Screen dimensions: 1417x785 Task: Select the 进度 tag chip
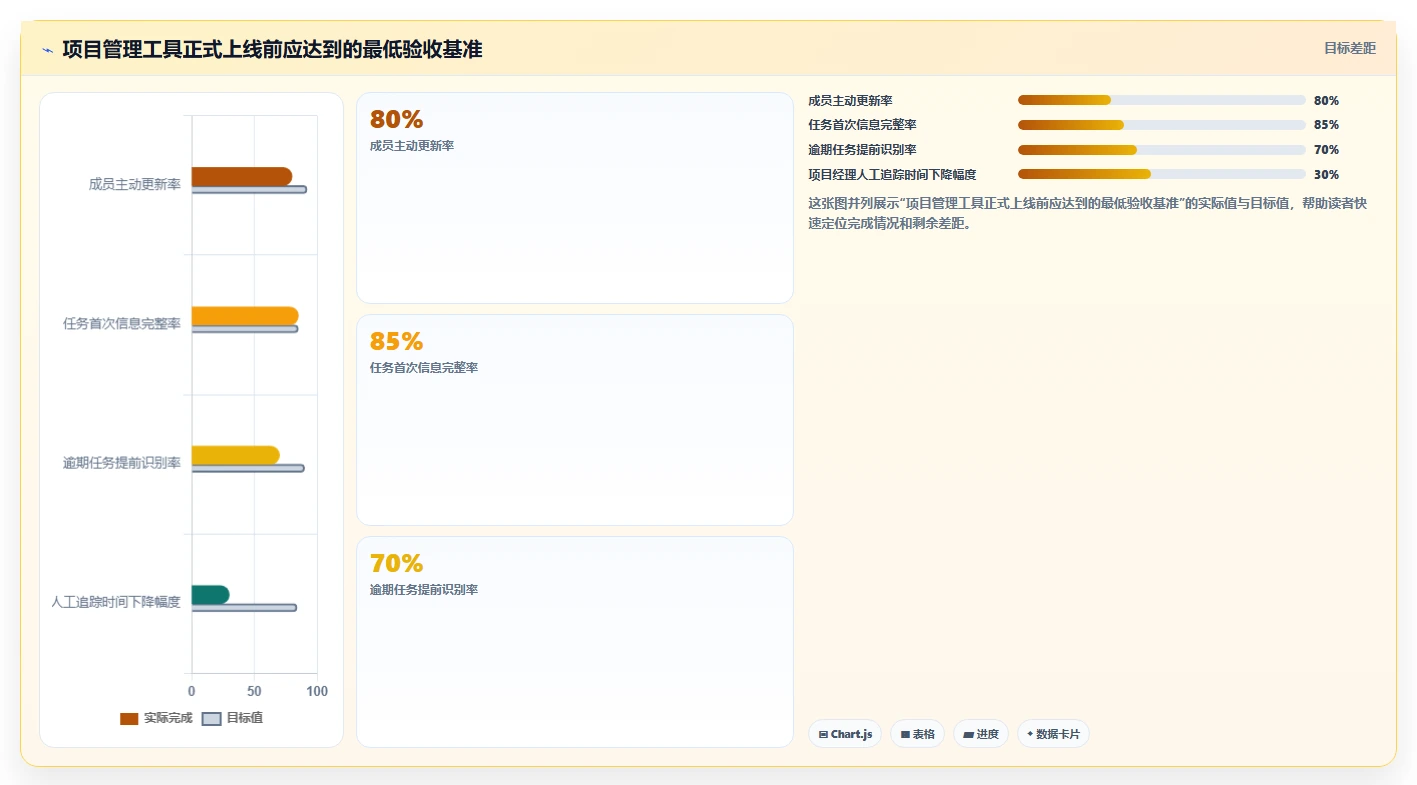[x=981, y=734]
